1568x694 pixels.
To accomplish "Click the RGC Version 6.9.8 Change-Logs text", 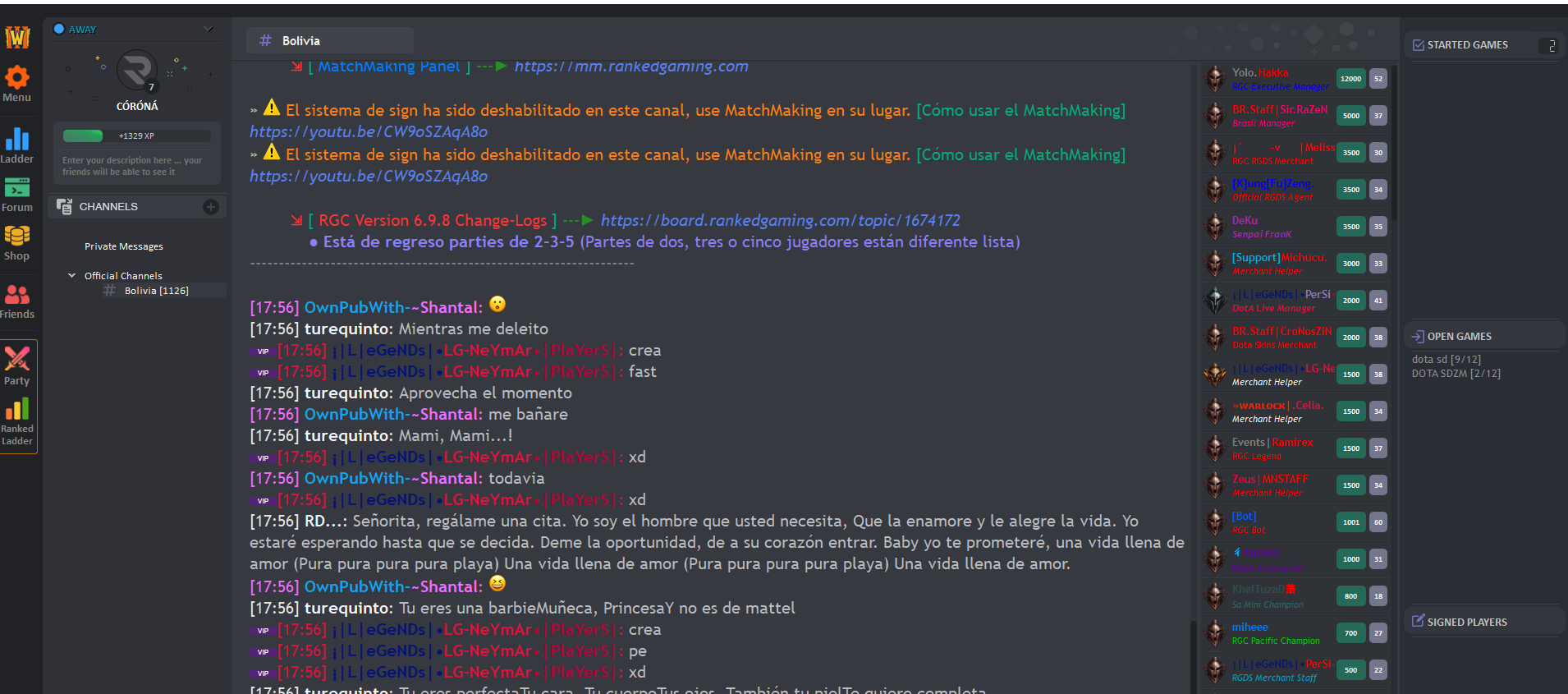I will 433,220.
